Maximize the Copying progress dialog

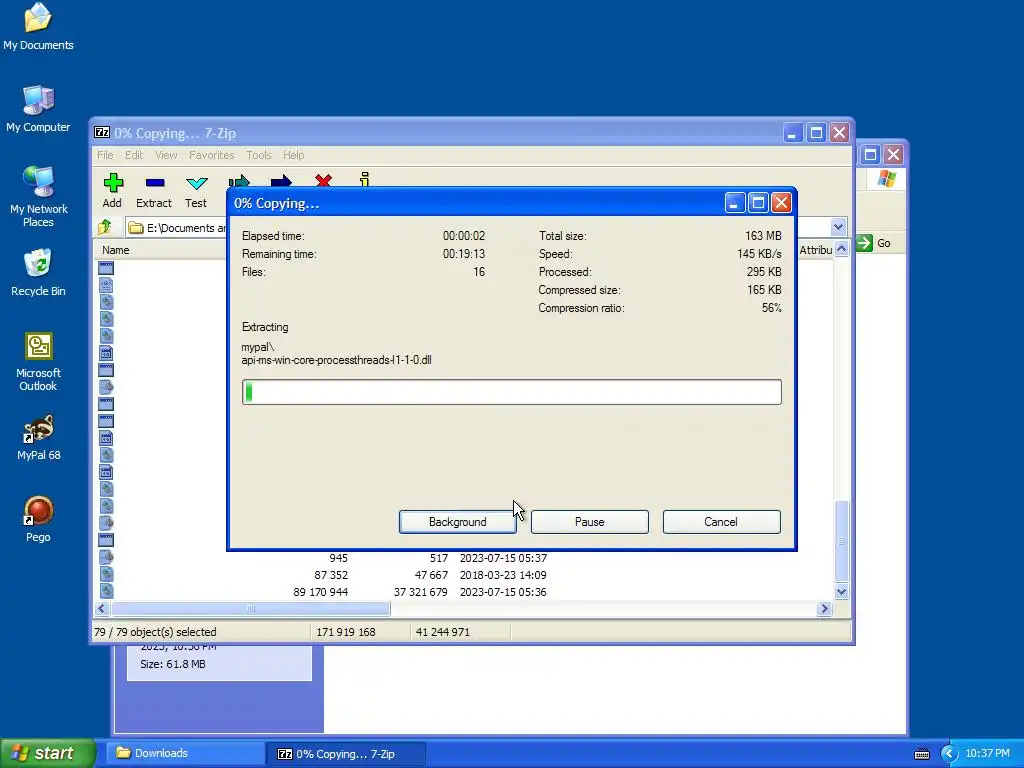tap(758, 203)
